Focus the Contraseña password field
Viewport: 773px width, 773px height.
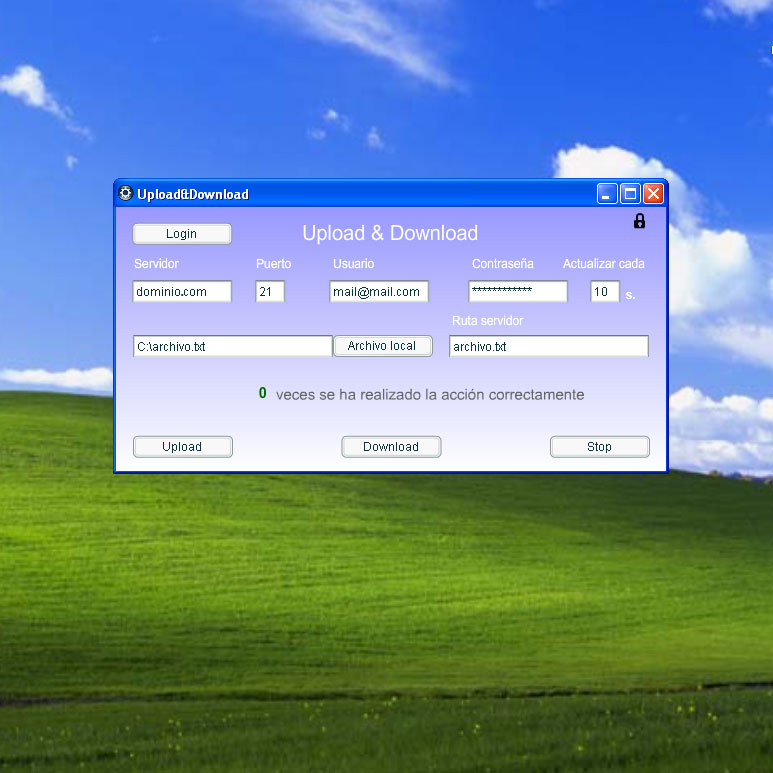coord(518,291)
